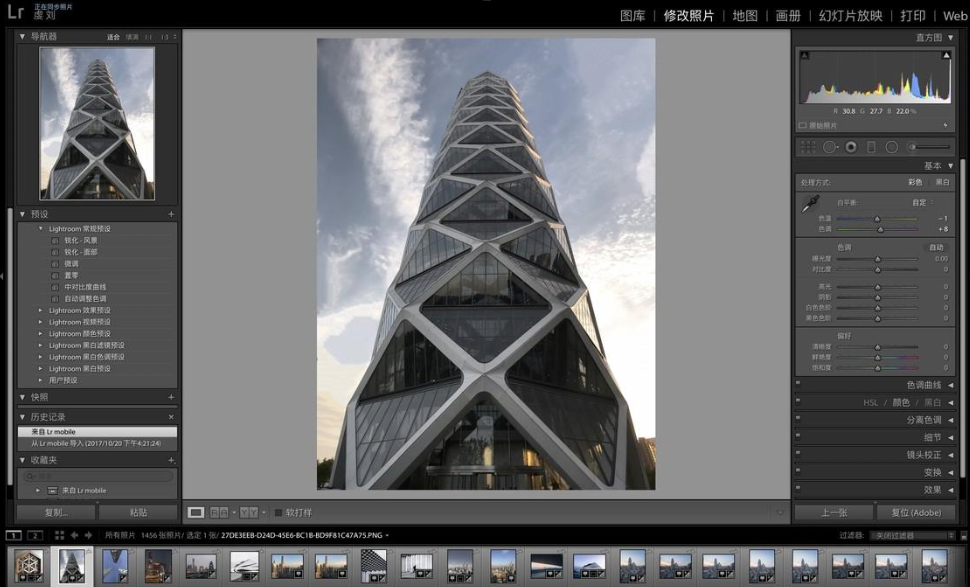This screenshot has width=970, height=587.
Task: Set treatment to 黑白 (black and white)
Action: 942,182
